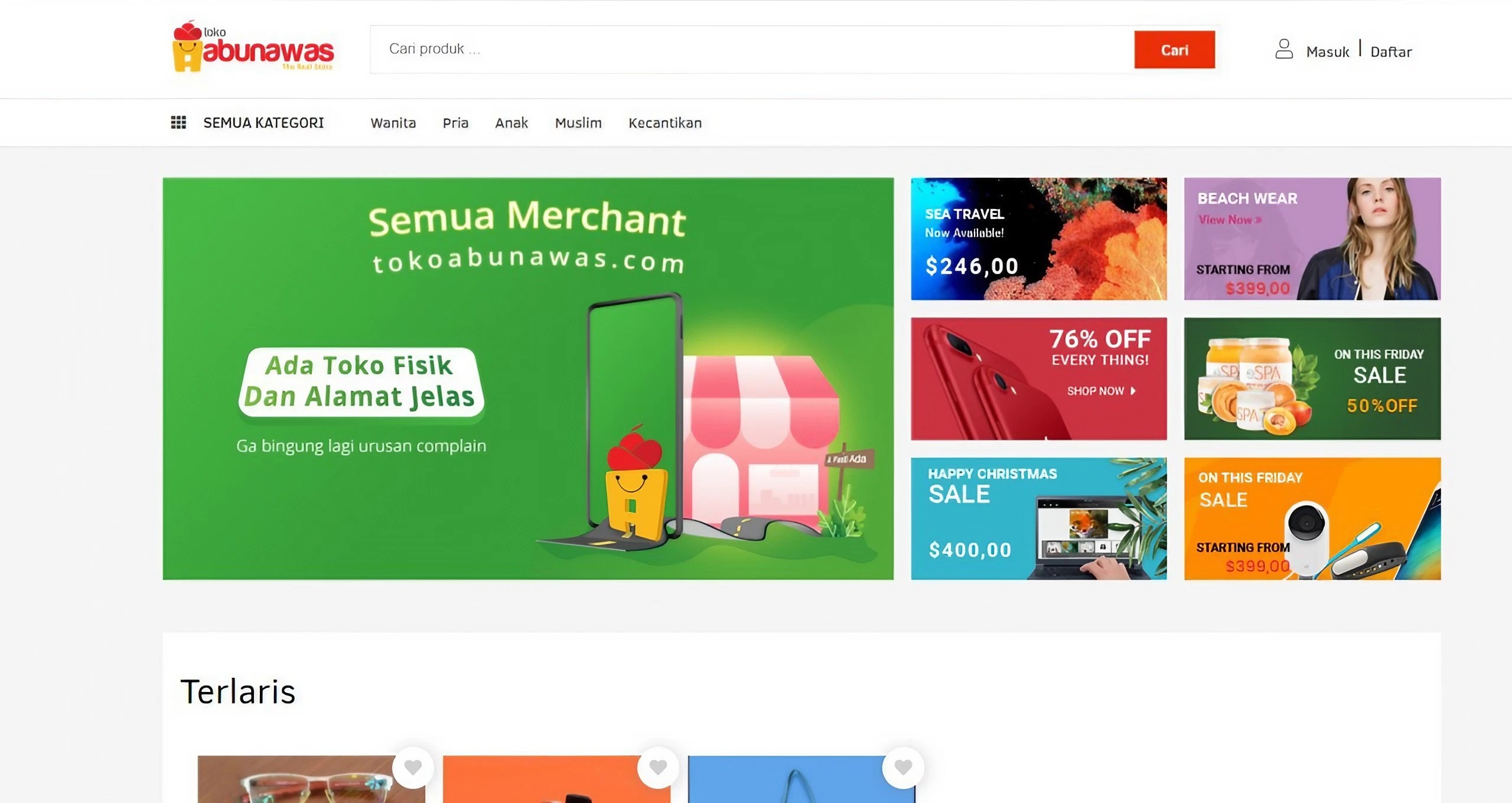The width and height of the screenshot is (1512, 803).
Task: Click the Toko Abunawas logo
Action: [x=253, y=47]
